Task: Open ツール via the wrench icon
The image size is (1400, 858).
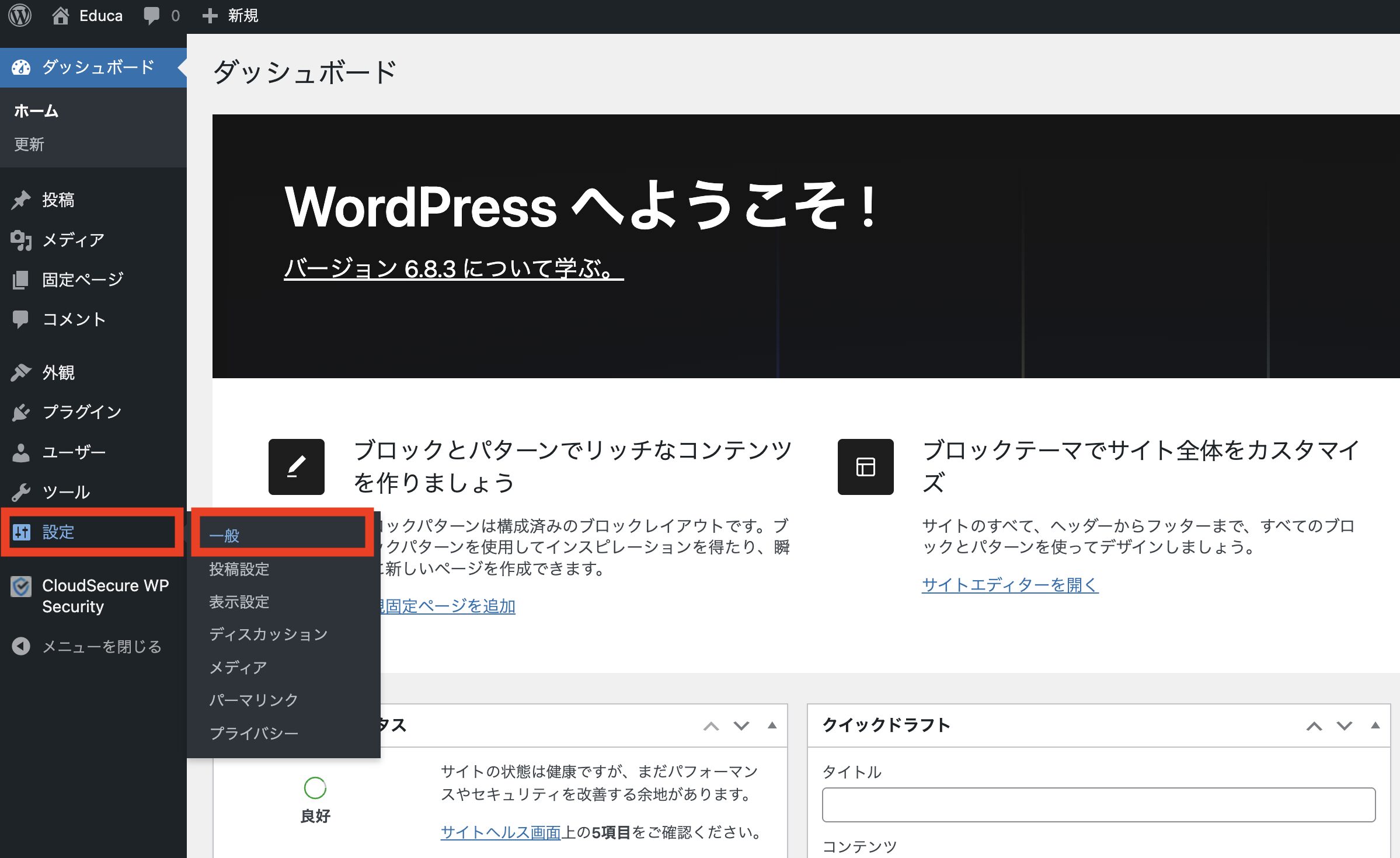Action: tap(21, 492)
